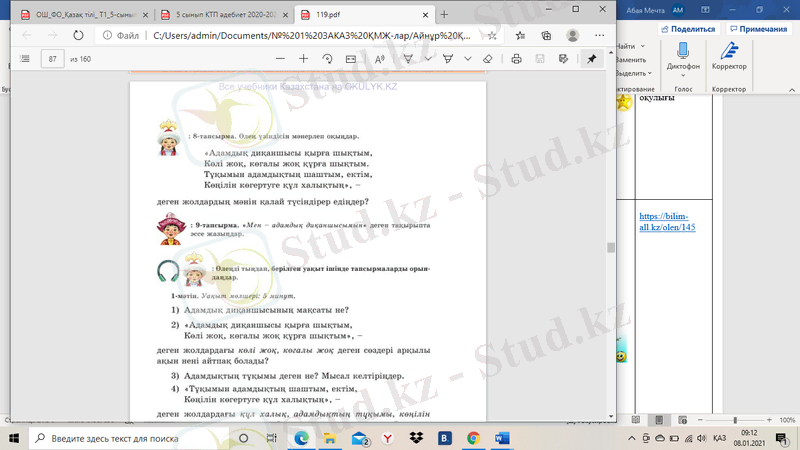
Task: Click the PDF zoom in plus icon
Action: point(304,59)
